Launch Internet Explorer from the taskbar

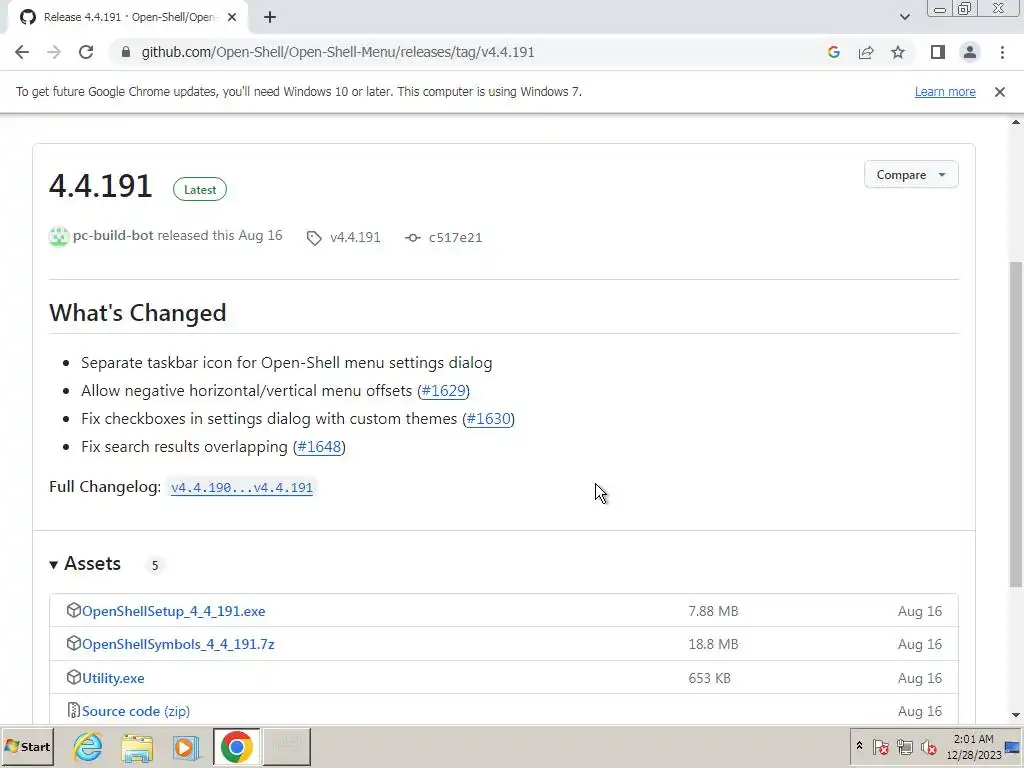click(88, 746)
